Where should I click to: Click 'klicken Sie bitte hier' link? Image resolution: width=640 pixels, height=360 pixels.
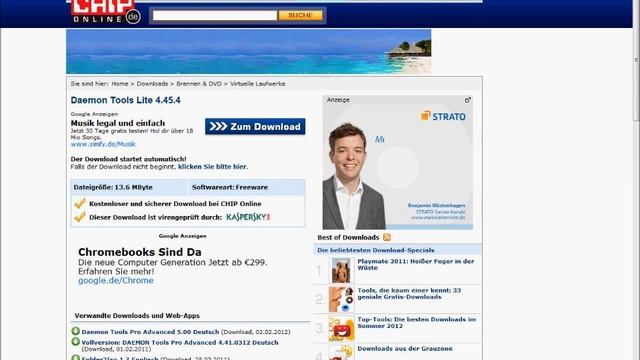coord(212,167)
